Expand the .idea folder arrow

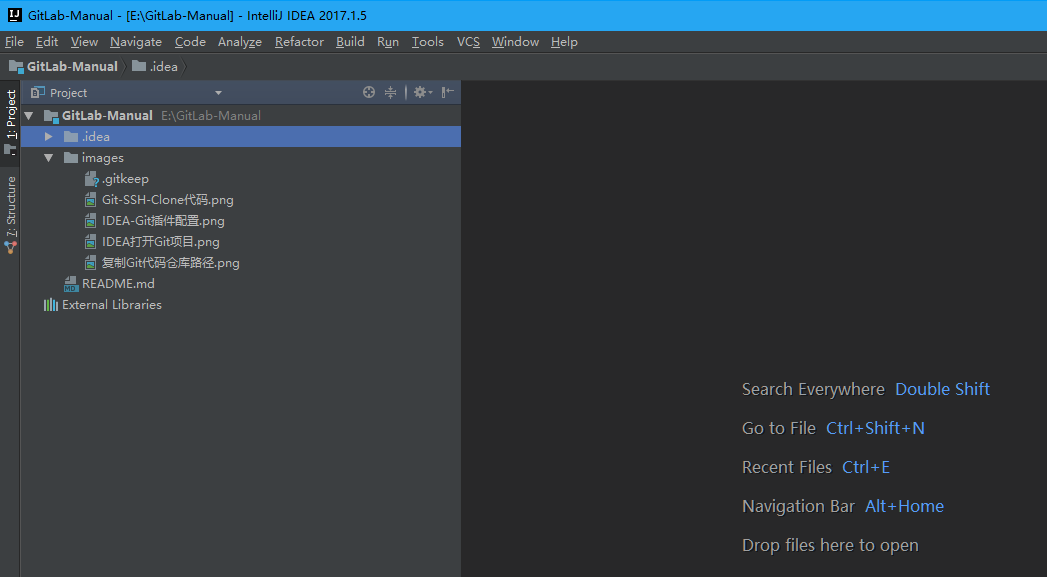[48, 137]
